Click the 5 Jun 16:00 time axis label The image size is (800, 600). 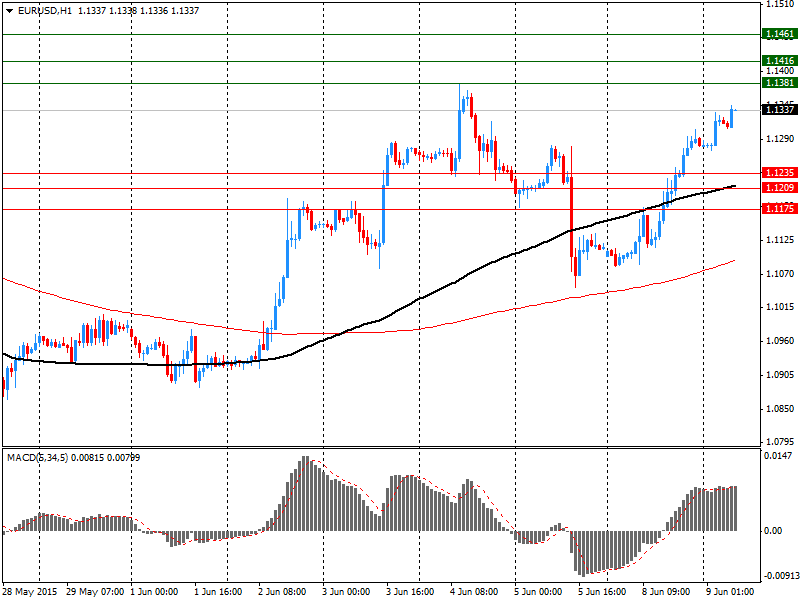[602, 592]
